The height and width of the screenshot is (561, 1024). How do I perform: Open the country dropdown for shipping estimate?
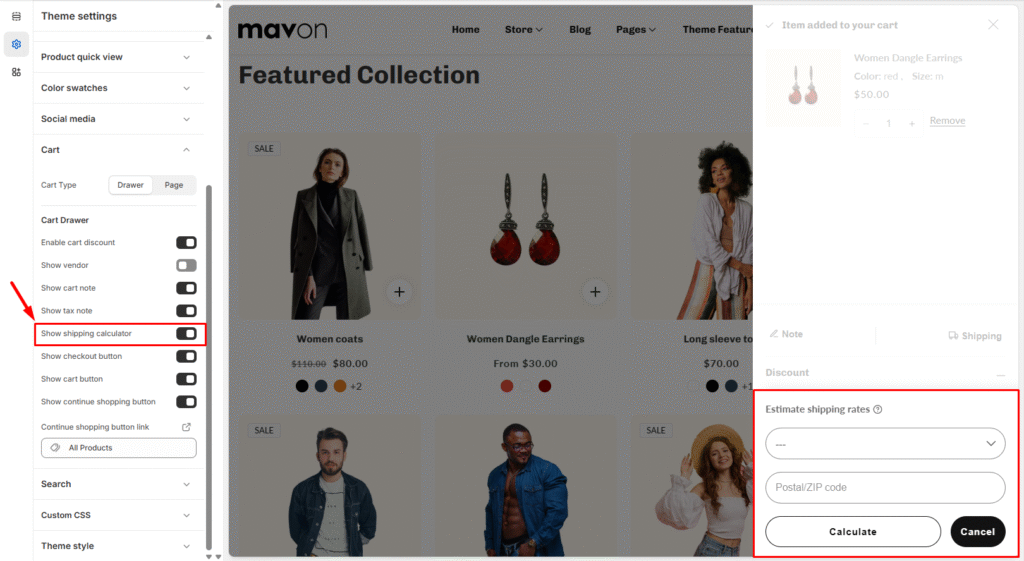(x=885, y=443)
